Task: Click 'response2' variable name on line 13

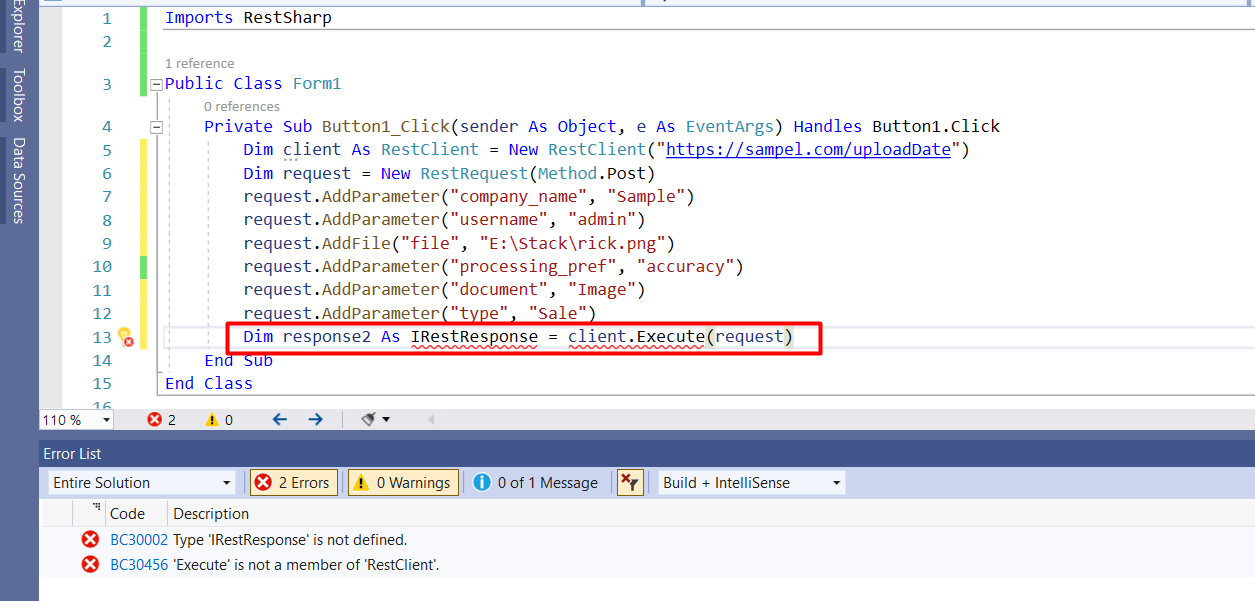Action: pyautogui.click(x=327, y=337)
